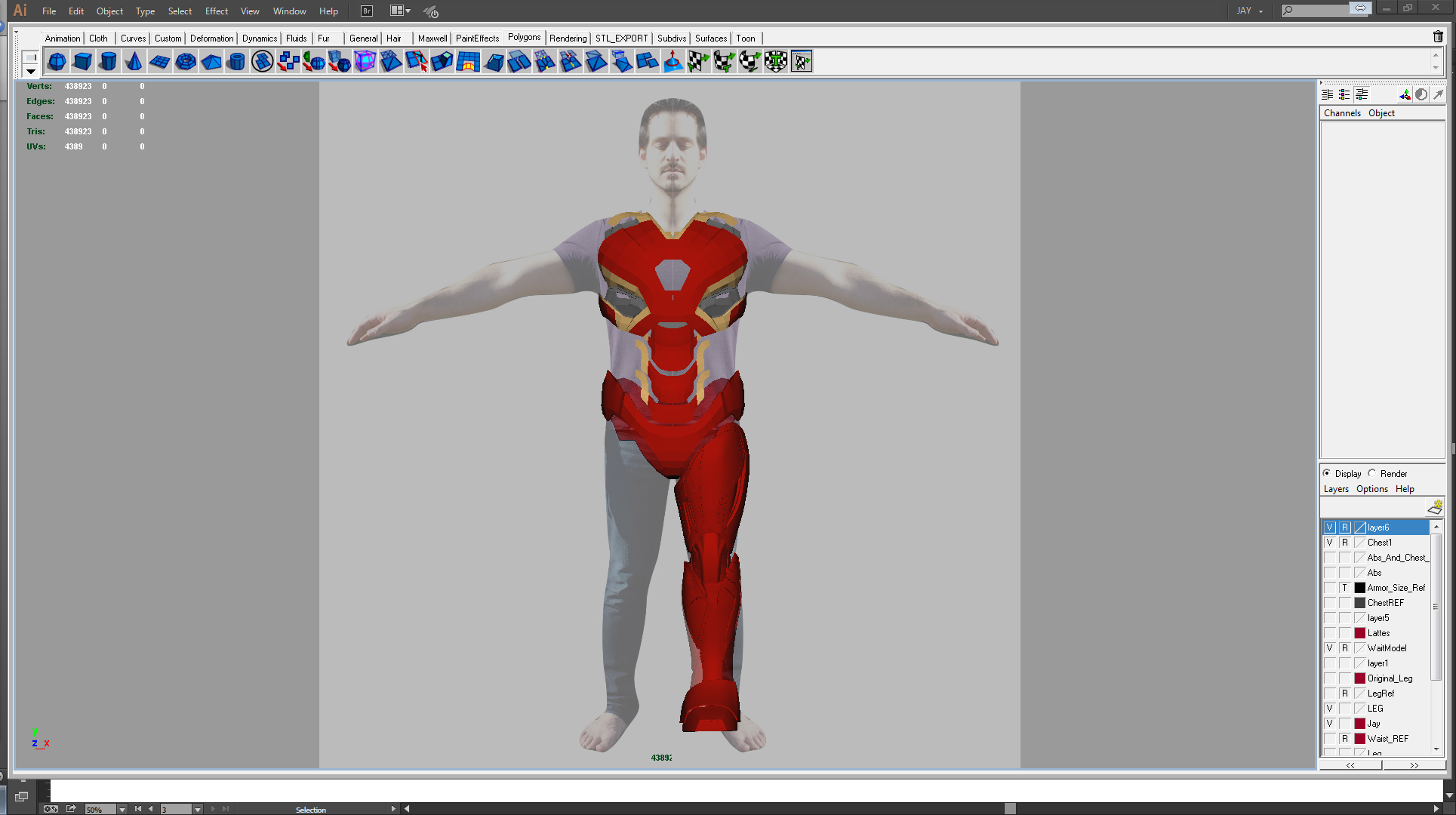Click the red-cone-on-blue-plane shelf icon
1456x815 pixels.
pyautogui.click(x=673, y=61)
